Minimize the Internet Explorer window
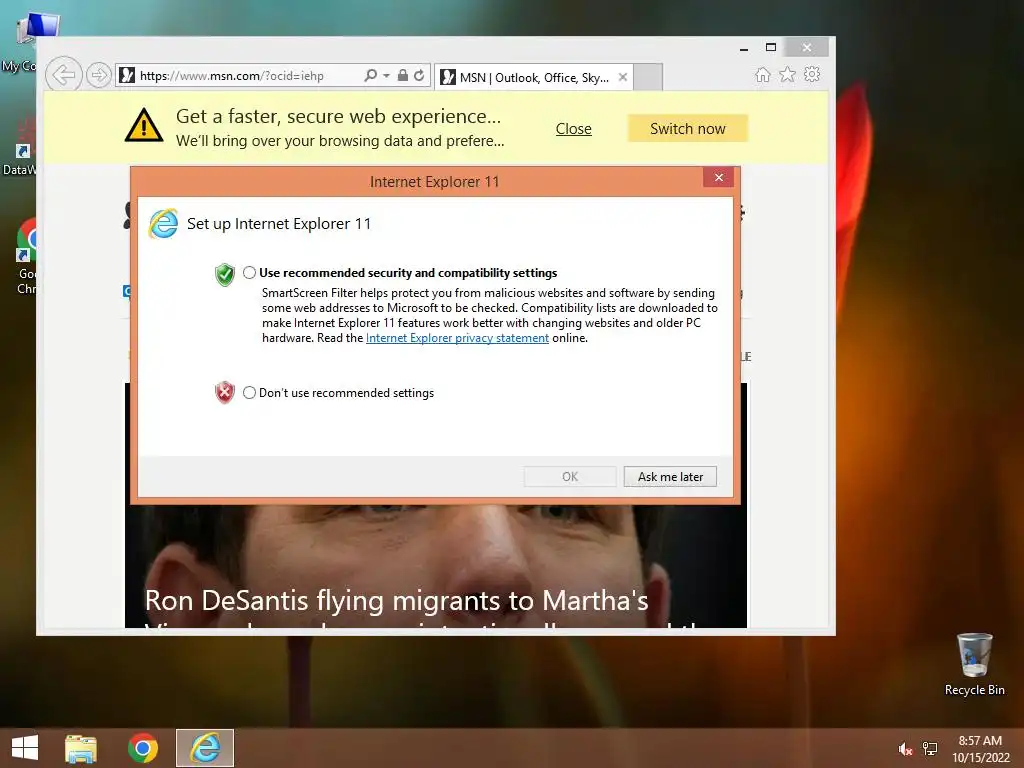Screen dimensions: 1024x768 tap(744, 48)
